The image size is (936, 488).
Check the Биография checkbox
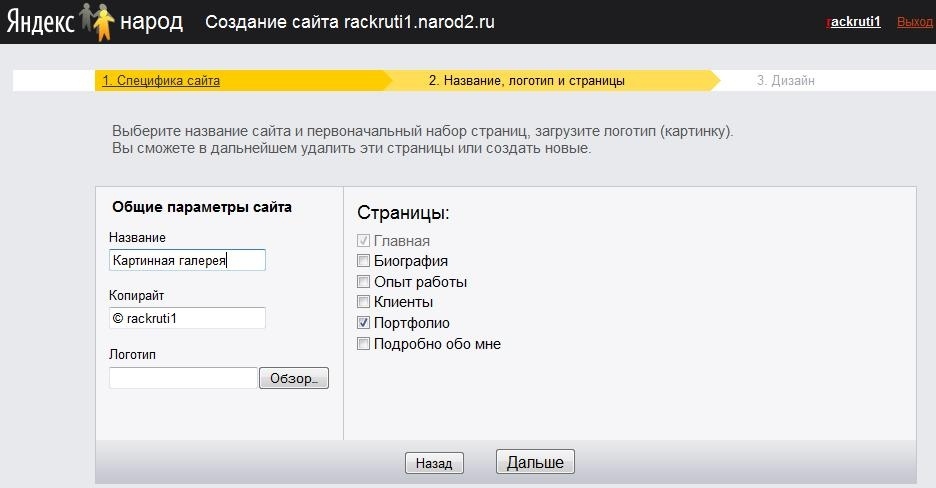[x=363, y=261]
